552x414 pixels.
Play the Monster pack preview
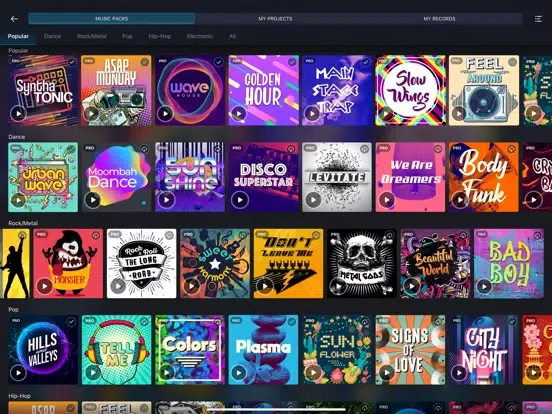click(44, 286)
